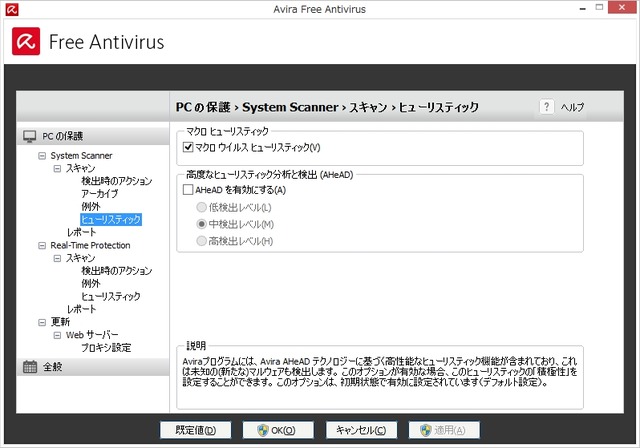Select レポート under System Scanner

pos(82,232)
